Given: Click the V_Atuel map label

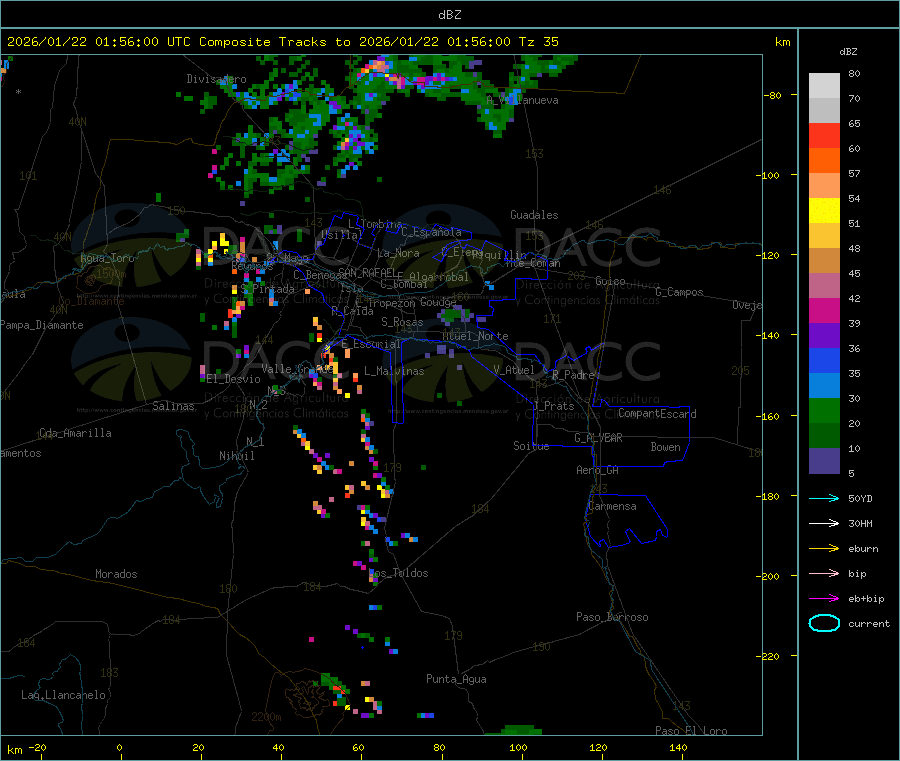Looking at the screenshot, I should (x=514, y=370).
